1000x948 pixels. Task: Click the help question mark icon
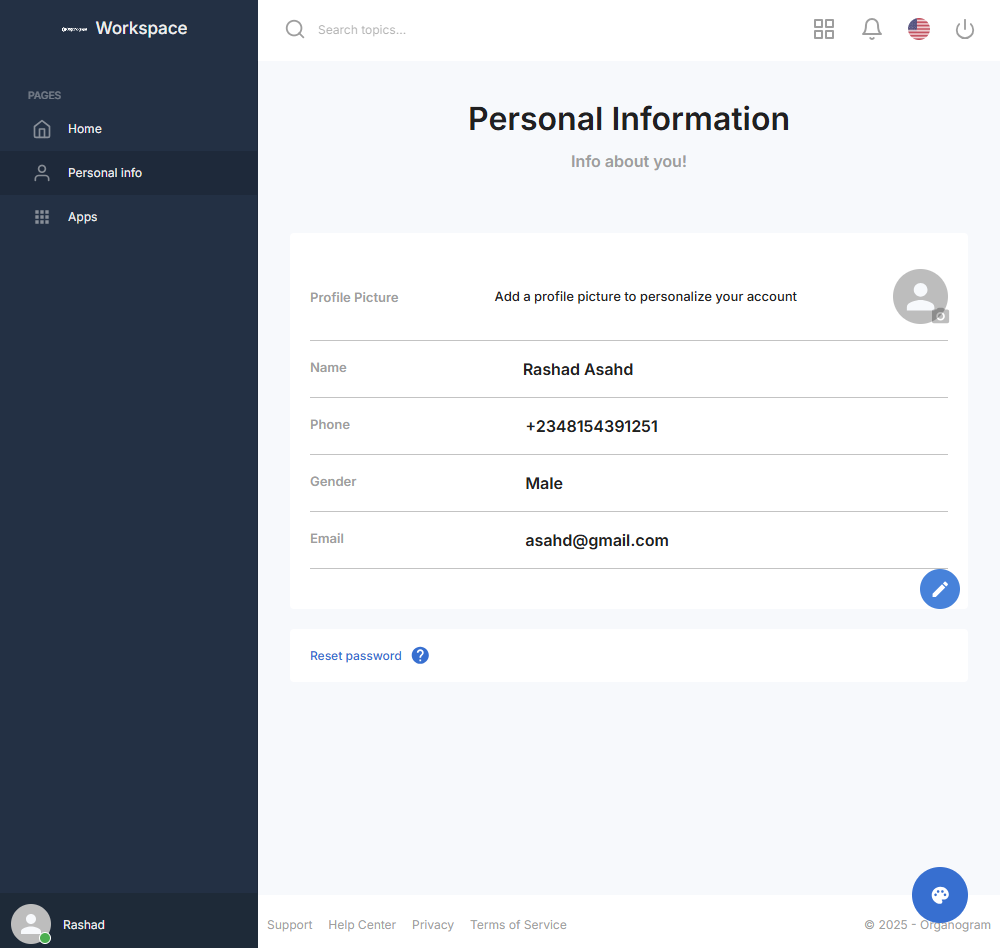pos(420,656)
